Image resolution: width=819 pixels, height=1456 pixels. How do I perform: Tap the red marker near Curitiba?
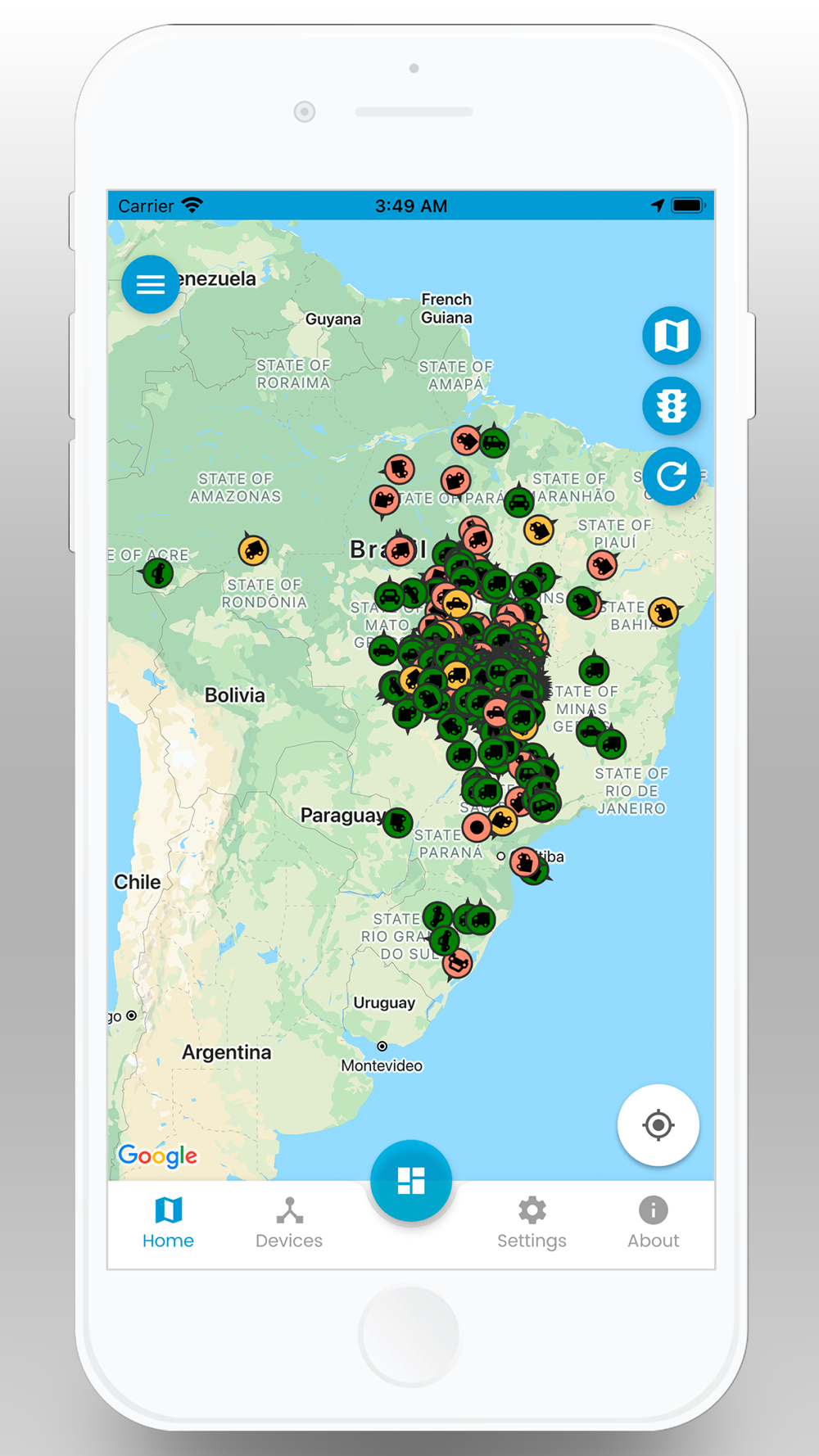[524, 861]
